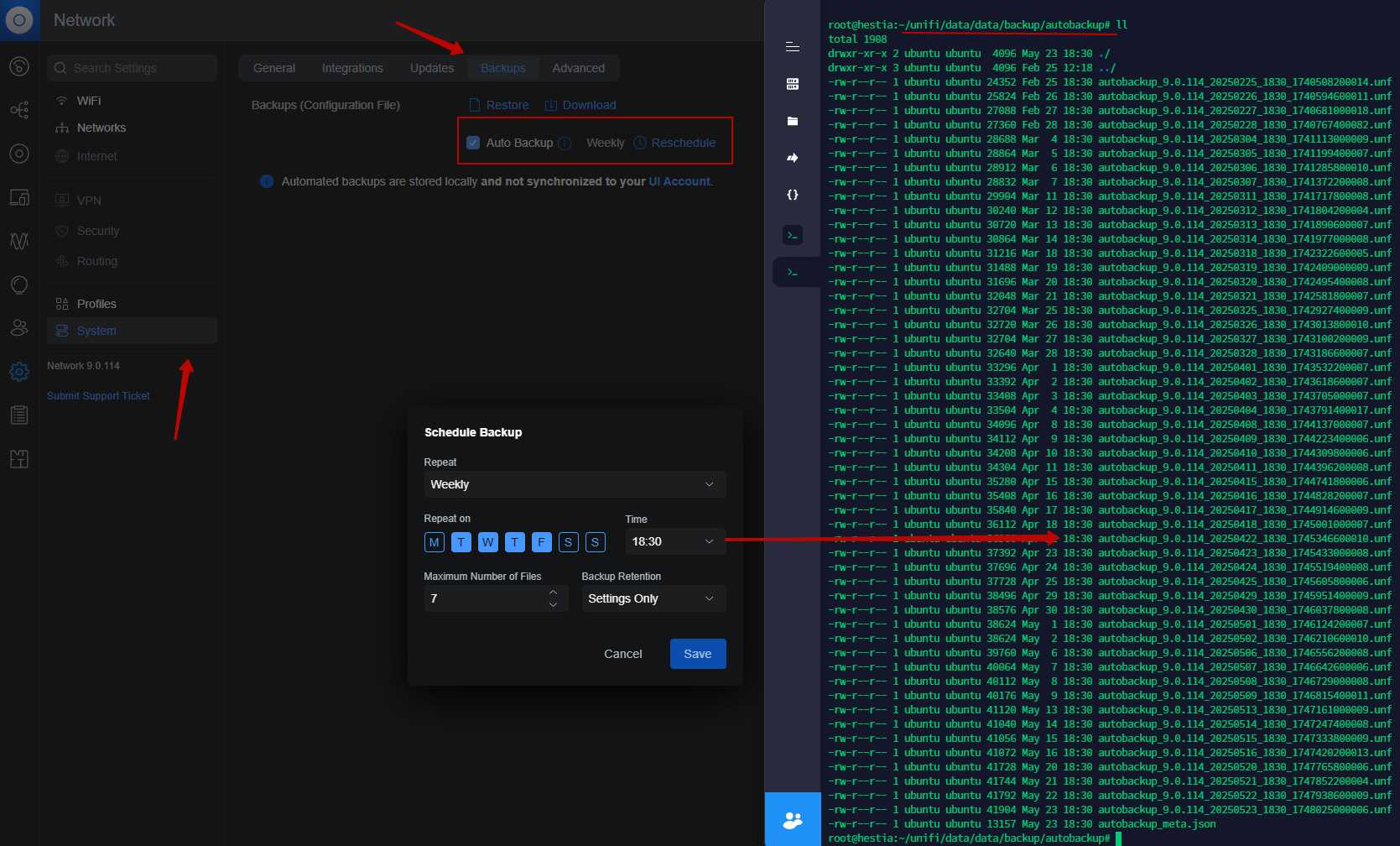
Task: Open the Dashboard icon in UniFi sidebar
Action: 19,66
